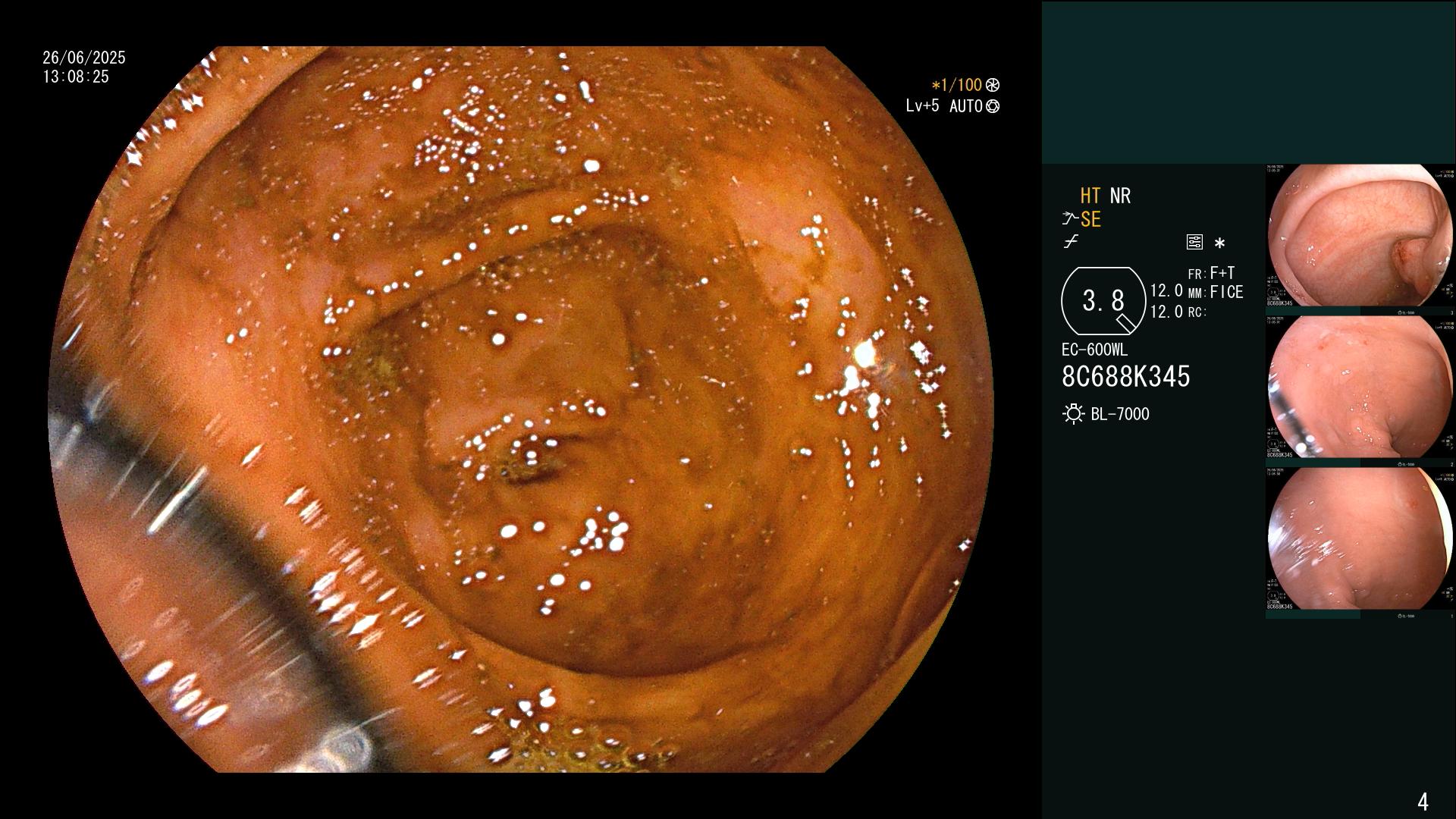Select the HT indicator
Image resolution: width=1456 pixels, height=819 pixels.
point(1090,196)
